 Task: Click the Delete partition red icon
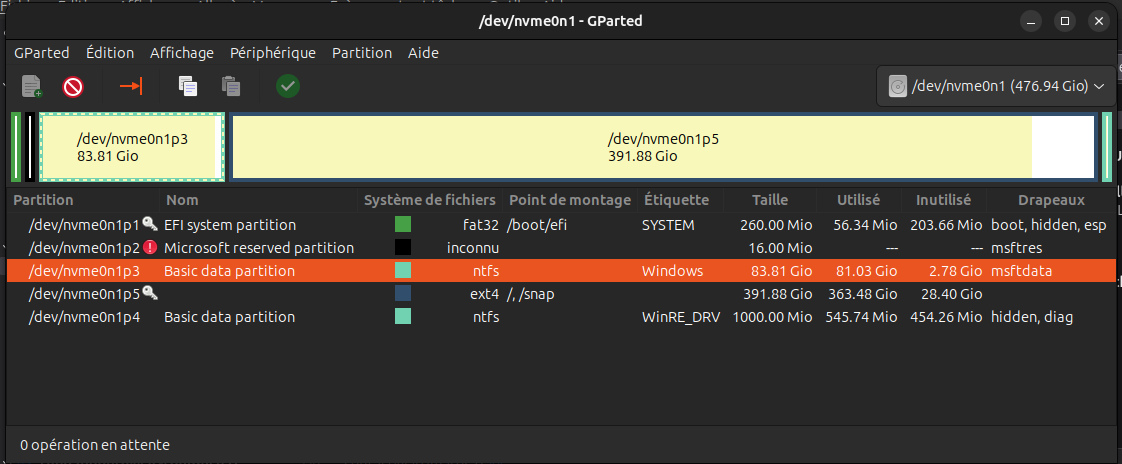[73, 87]
